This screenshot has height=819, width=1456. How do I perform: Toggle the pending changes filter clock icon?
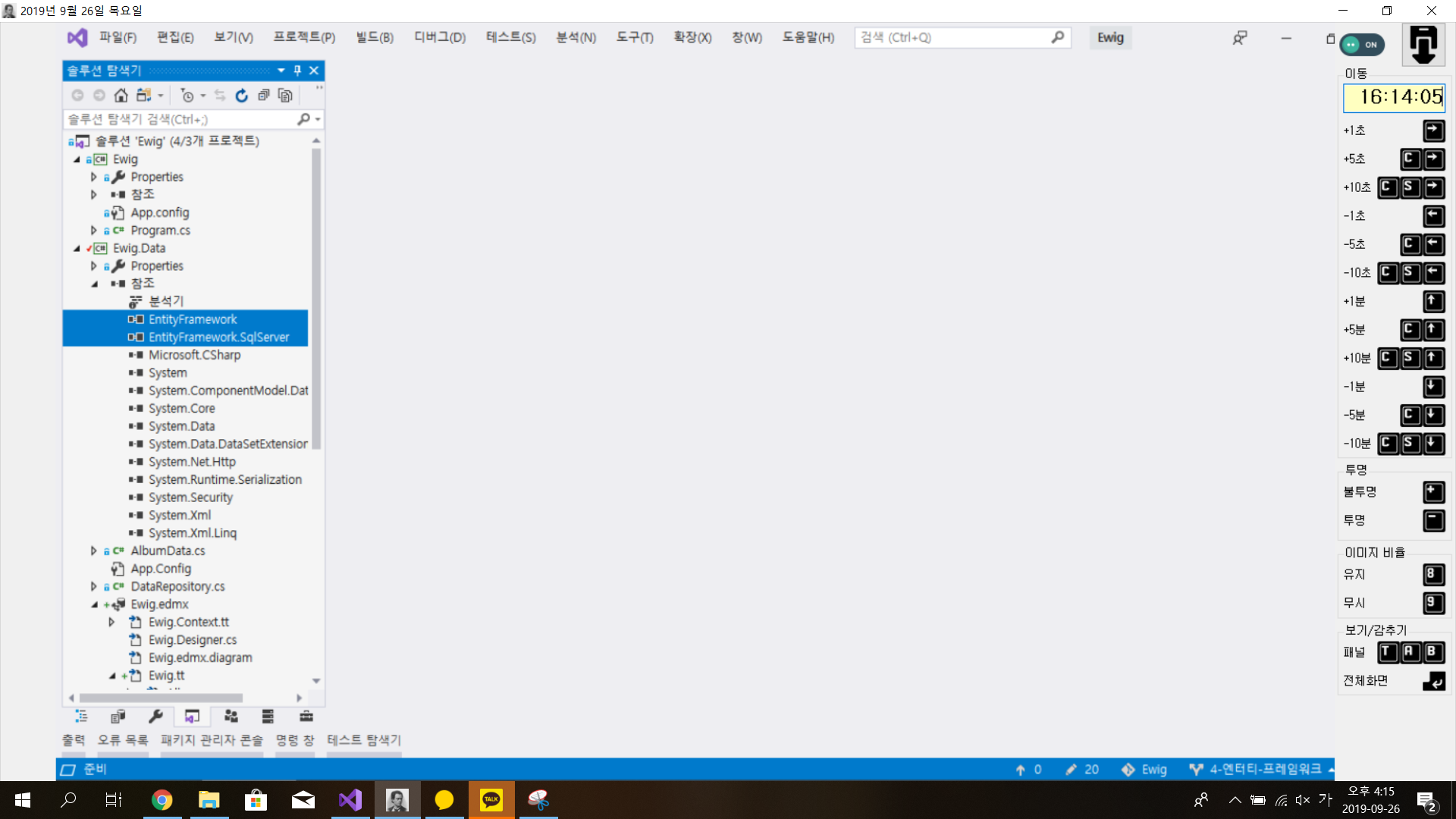pos(187,96)
